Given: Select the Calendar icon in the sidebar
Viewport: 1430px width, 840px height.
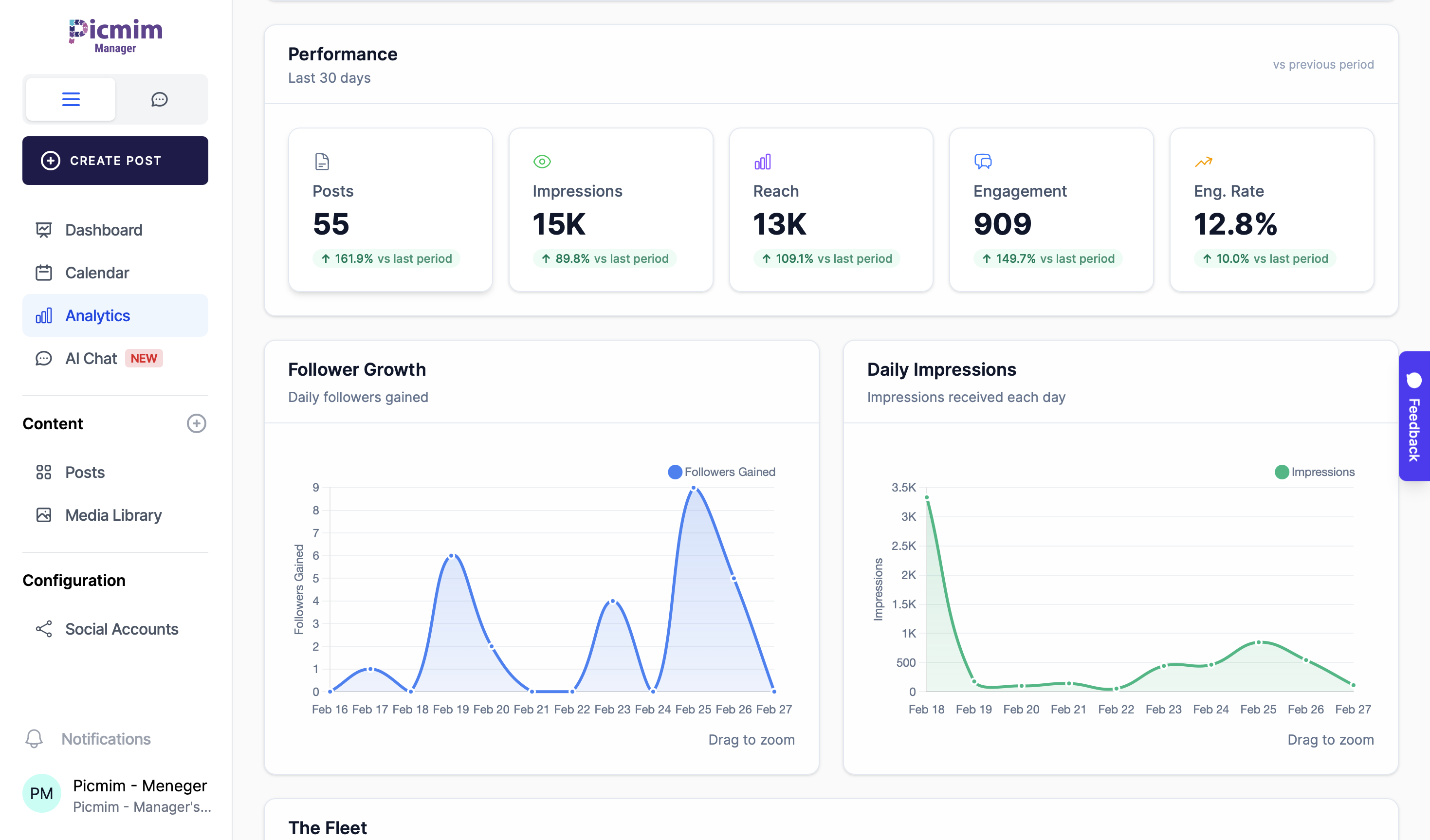Looking at the screenshot, I should (43, 273).
